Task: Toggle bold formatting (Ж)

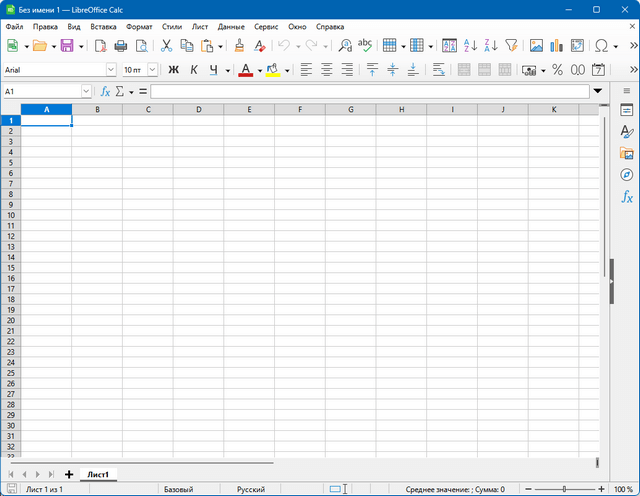Action: point(173,70)
